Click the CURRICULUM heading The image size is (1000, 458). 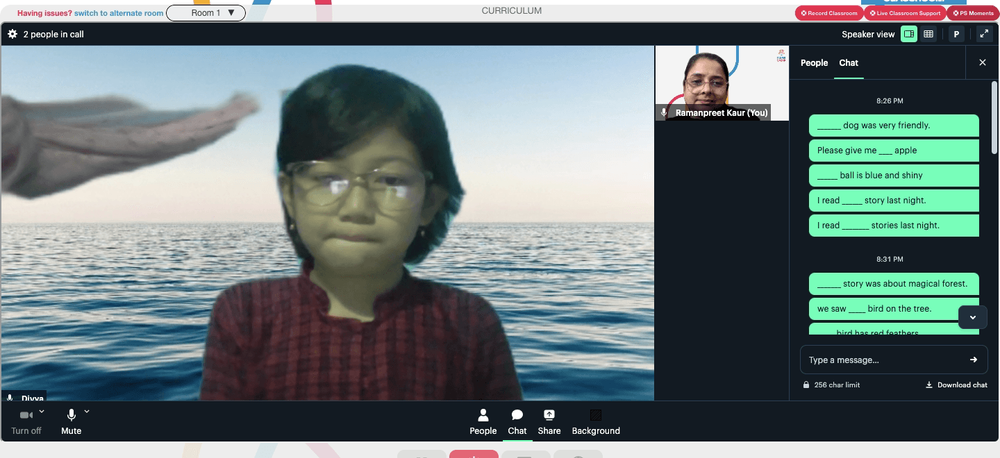pos(511,11)
